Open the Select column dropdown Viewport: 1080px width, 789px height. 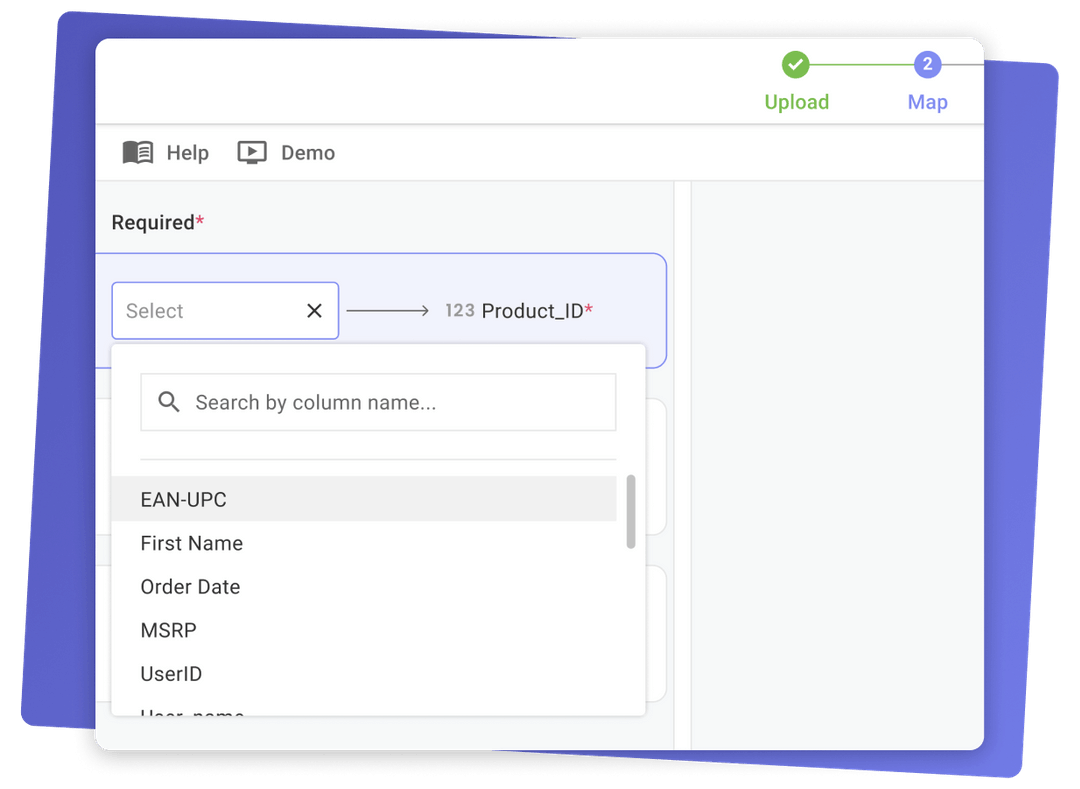[x=200, y=310]
